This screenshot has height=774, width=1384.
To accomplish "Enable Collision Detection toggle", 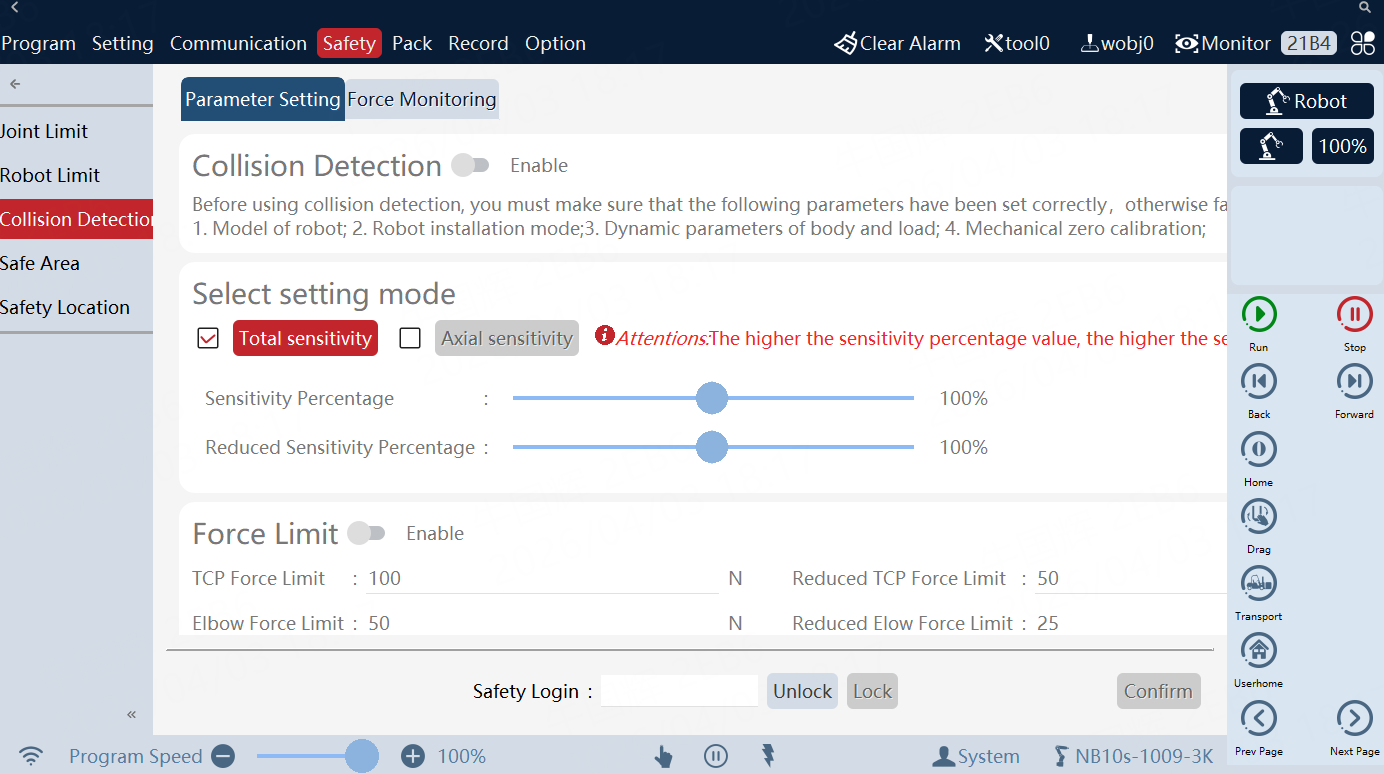I will coord(470,164).
